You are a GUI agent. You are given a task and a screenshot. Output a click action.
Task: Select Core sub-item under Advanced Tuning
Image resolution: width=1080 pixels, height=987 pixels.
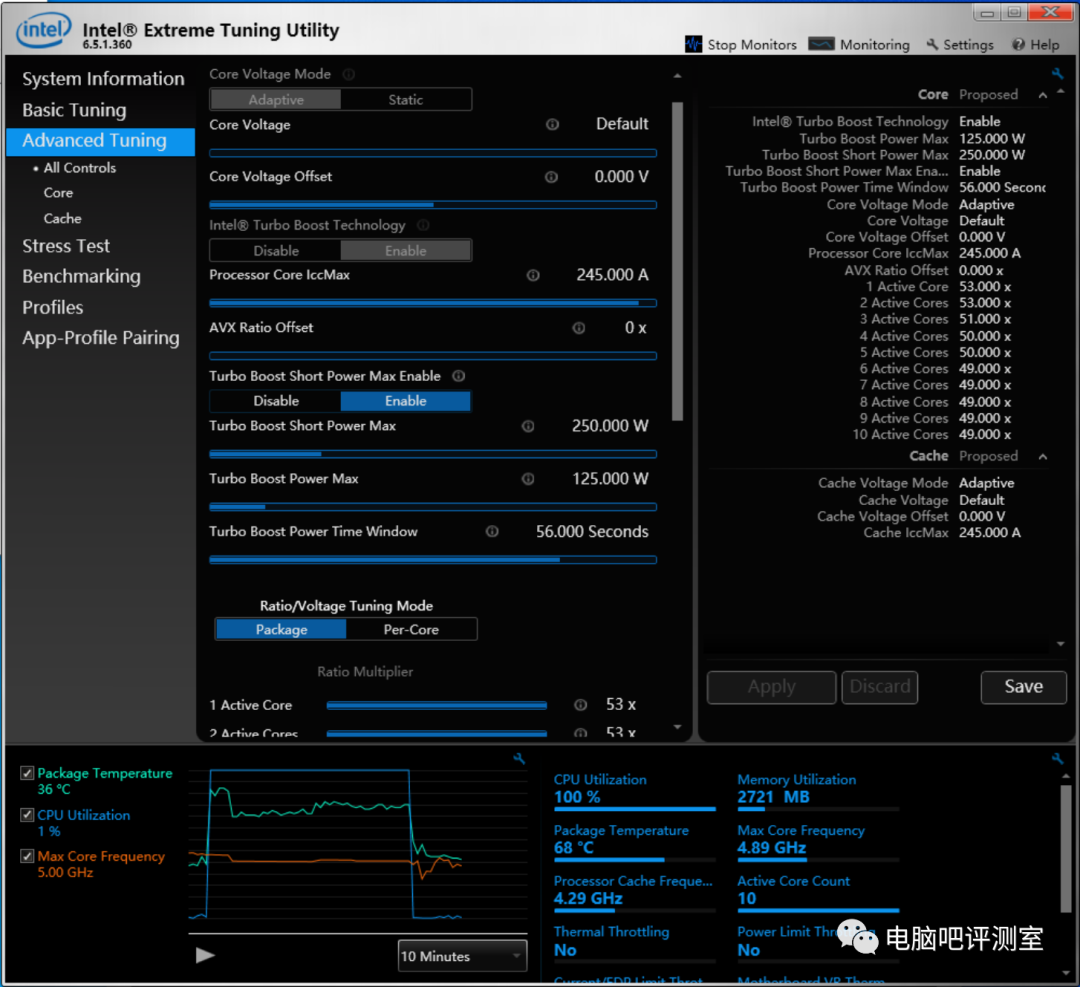58,193
